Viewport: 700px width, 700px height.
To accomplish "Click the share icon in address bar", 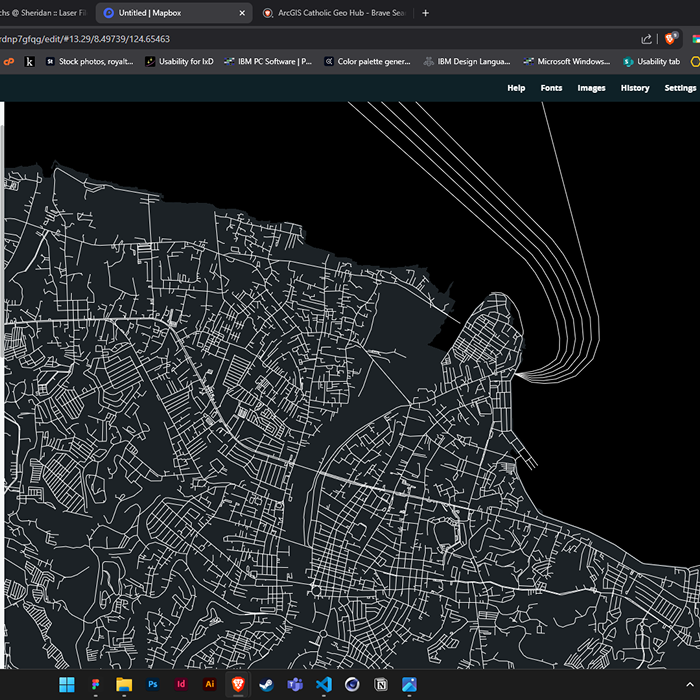I will (x=646, y=39).
